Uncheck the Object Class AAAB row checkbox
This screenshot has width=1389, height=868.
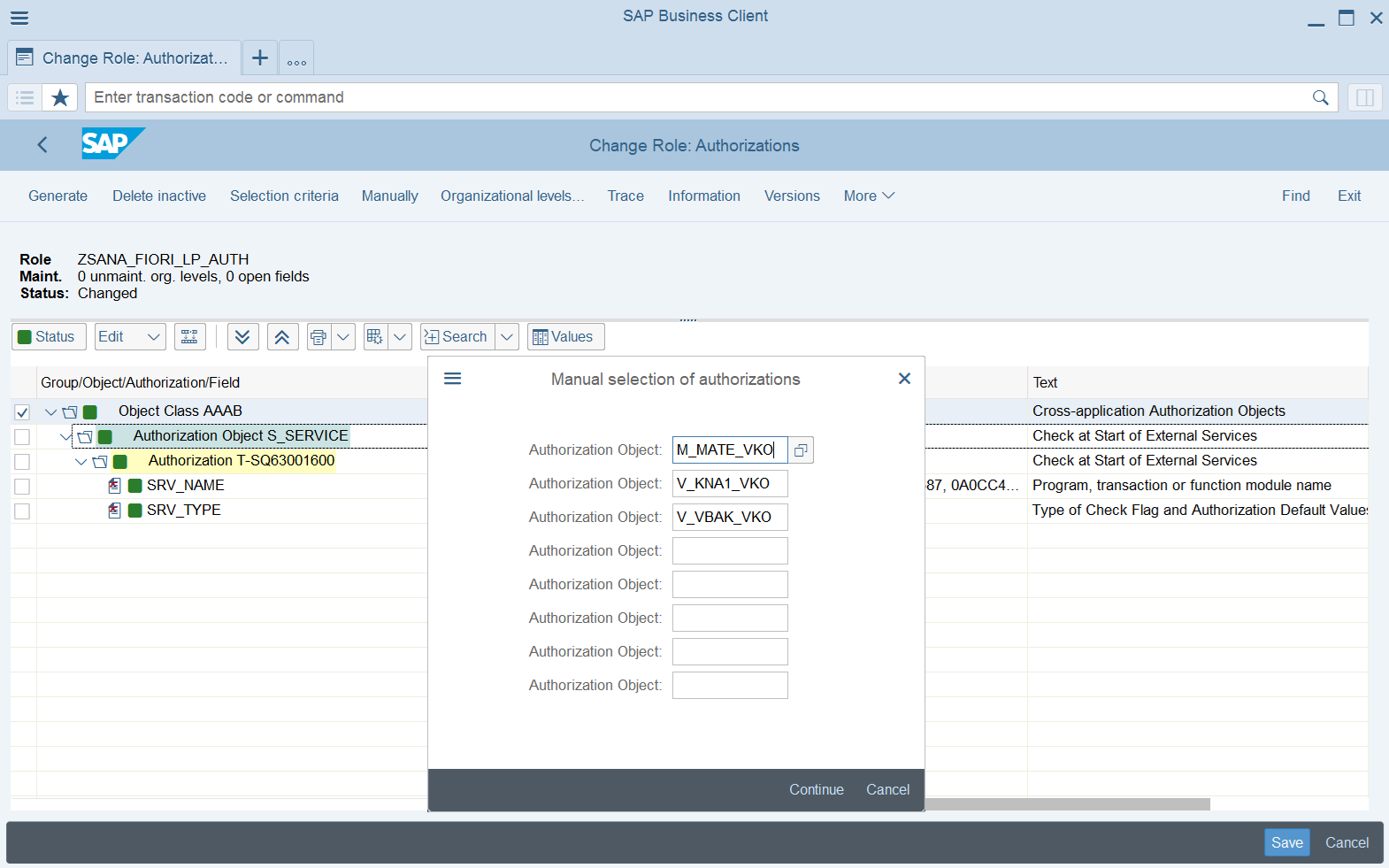tap(22, 412)
